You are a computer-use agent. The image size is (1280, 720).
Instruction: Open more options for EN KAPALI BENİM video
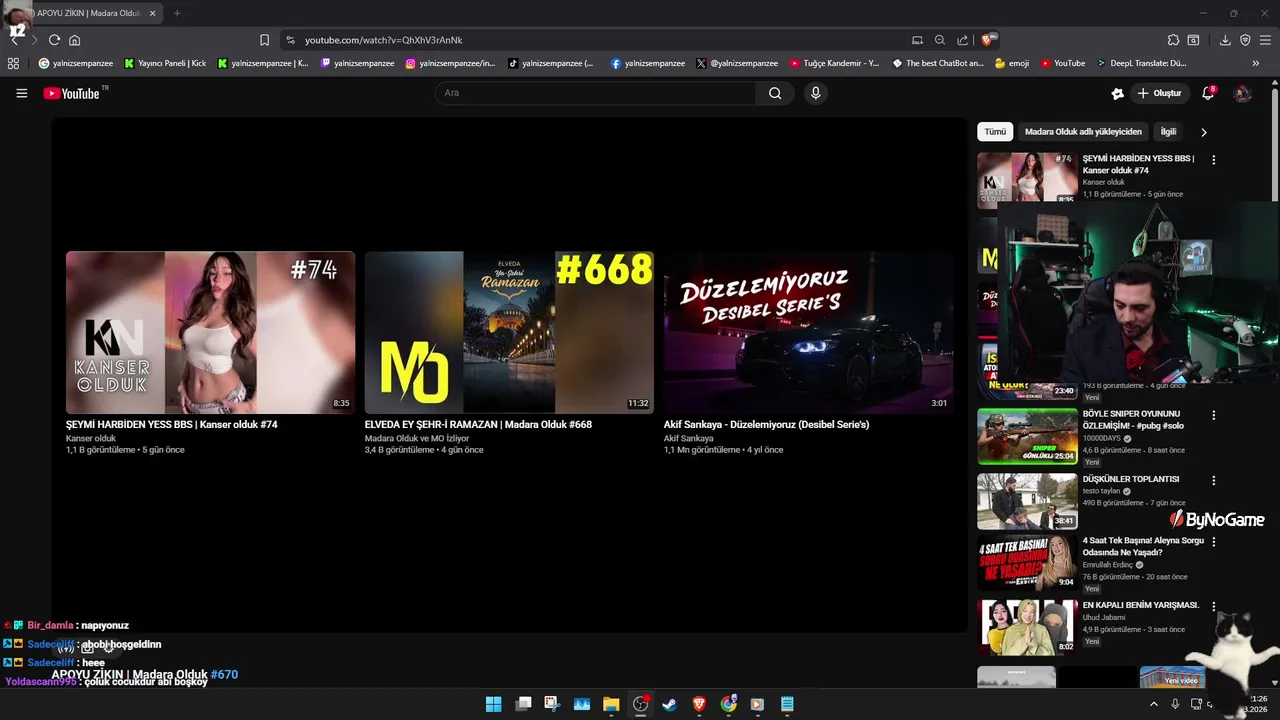point(1214,606)
